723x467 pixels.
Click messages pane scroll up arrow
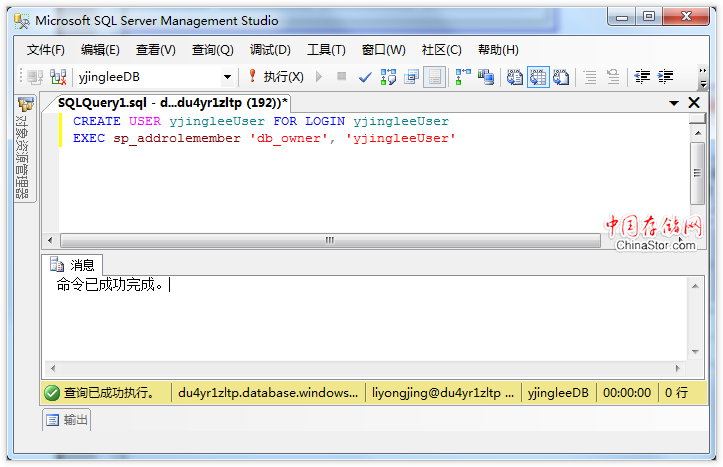pyautogui.click(x=695, y=286)
